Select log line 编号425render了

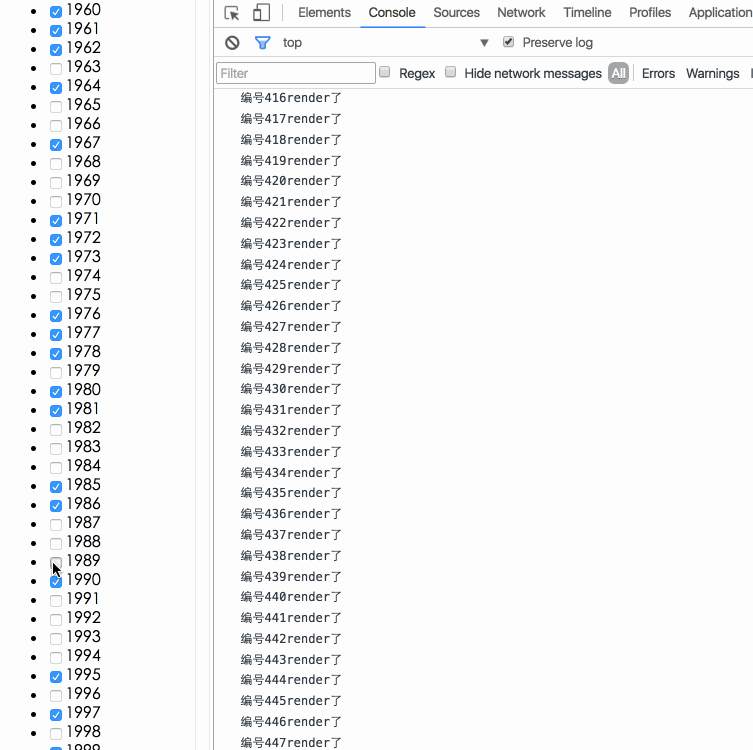click(x=291, y=285)
